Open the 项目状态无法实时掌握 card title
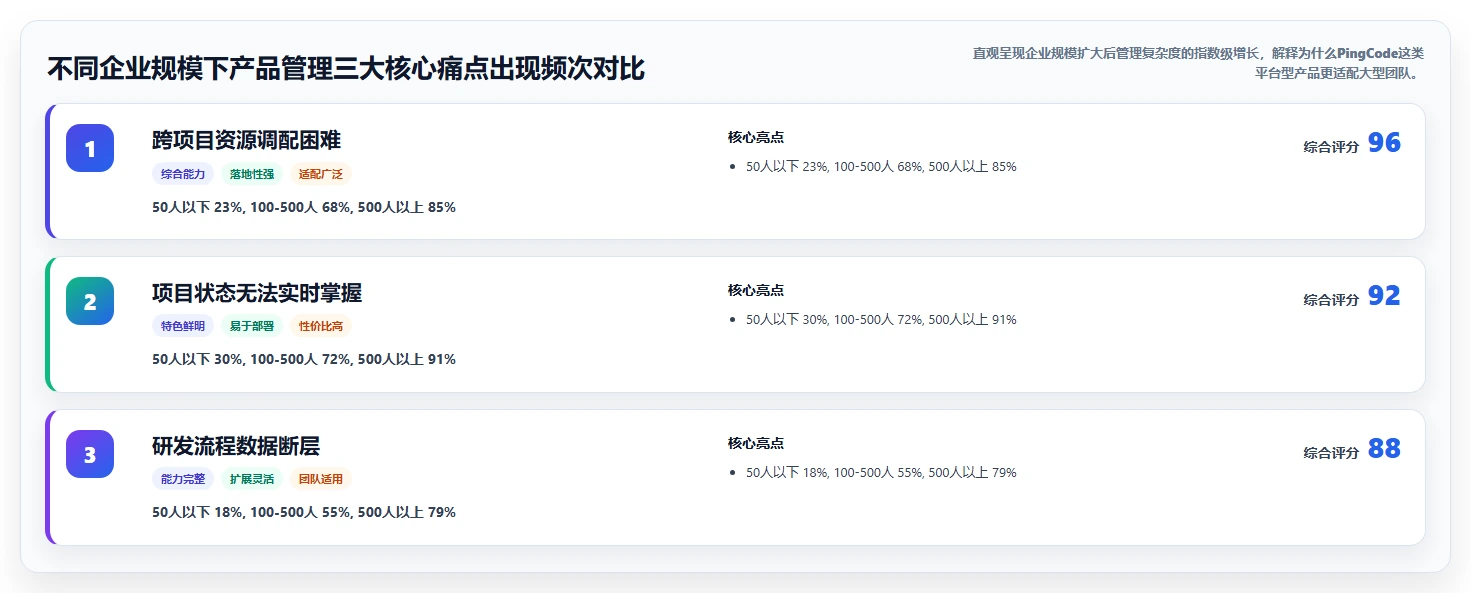1471x593 pixels. click(257, 293)
